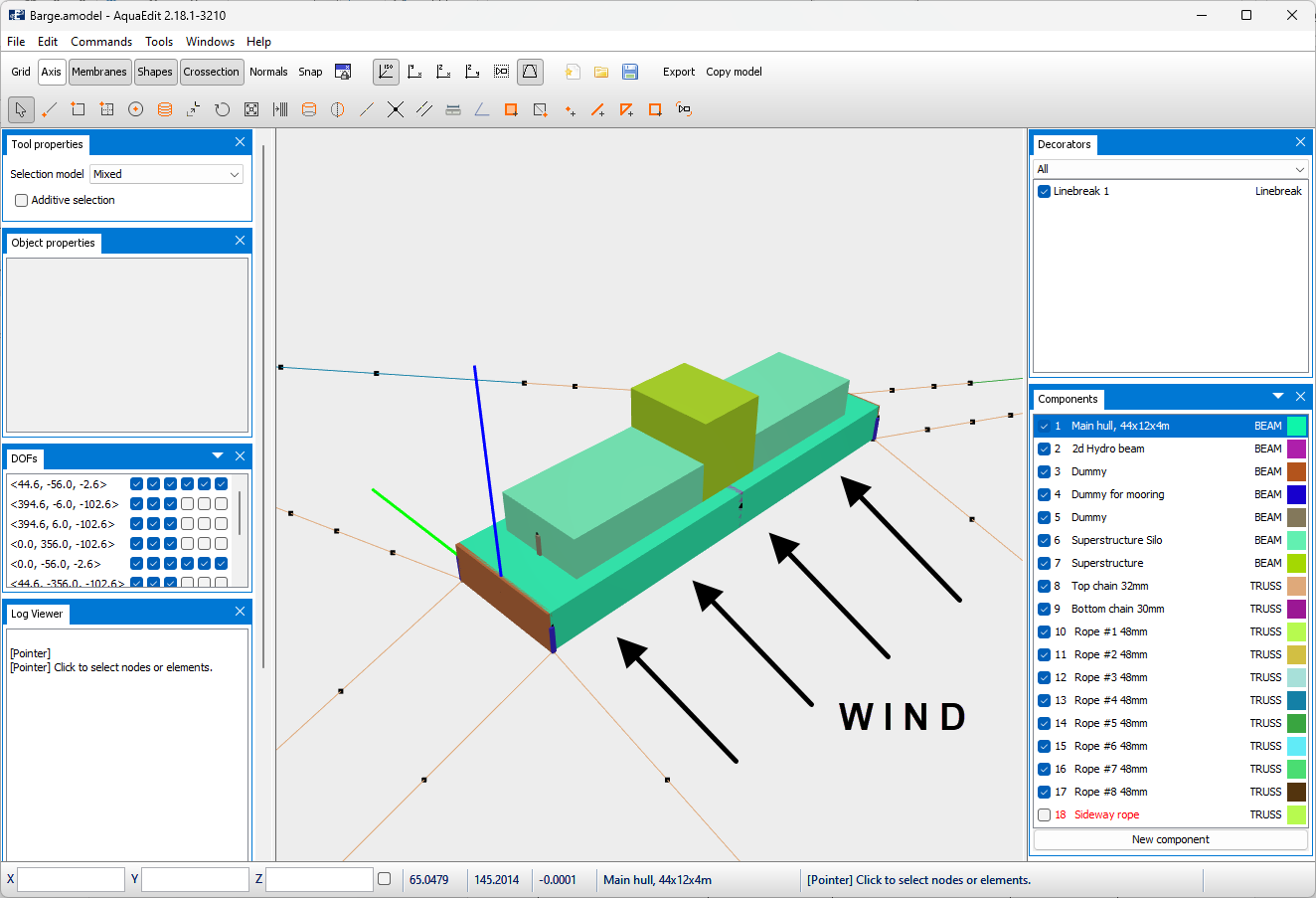Click the add triangle plus tool

[627, 109]
